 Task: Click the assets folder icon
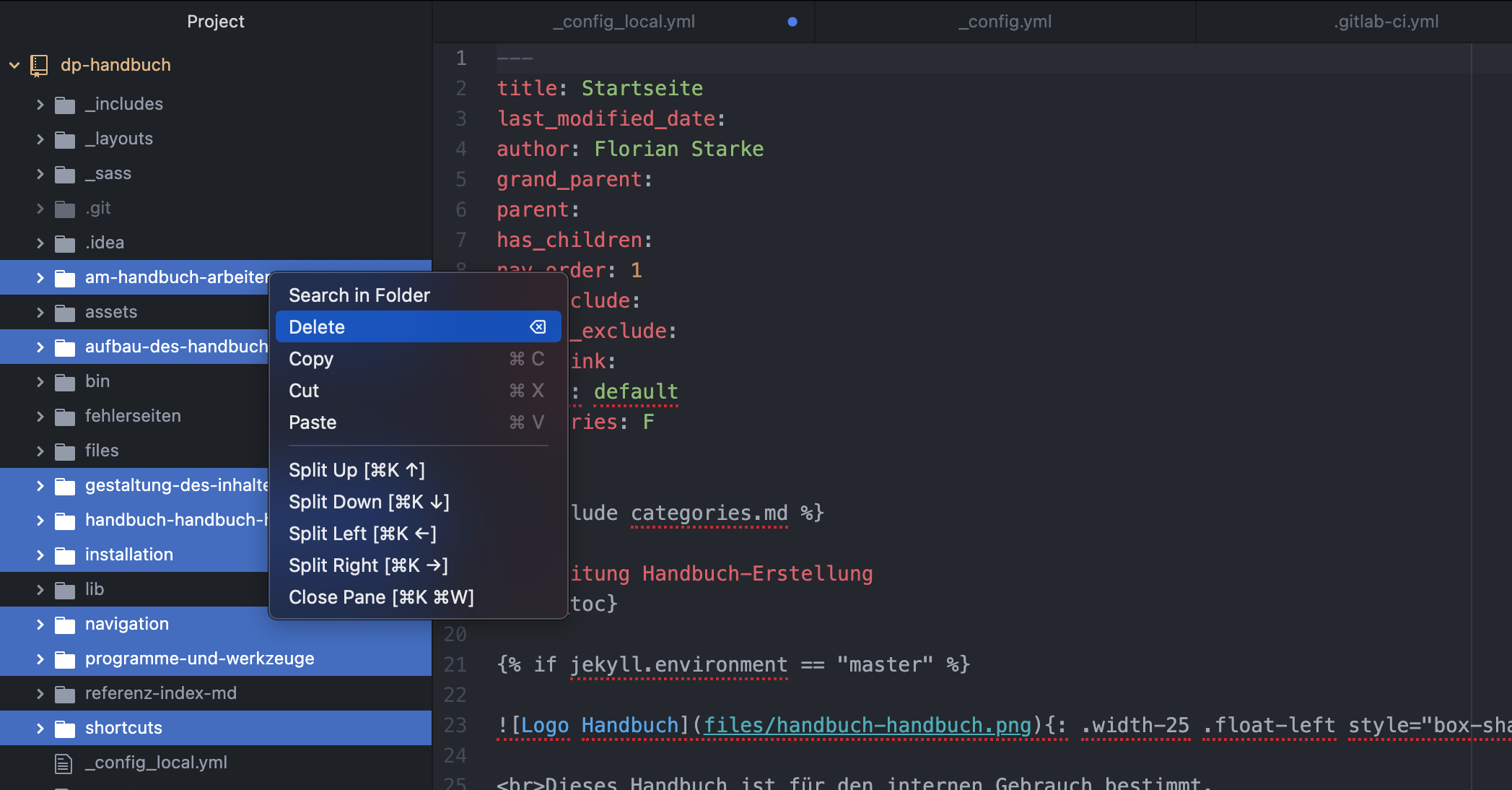click(65, 313)
